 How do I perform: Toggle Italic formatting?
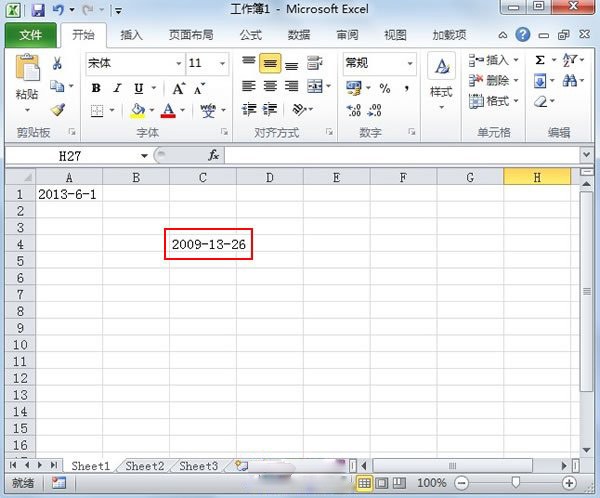tap(117, 88)
